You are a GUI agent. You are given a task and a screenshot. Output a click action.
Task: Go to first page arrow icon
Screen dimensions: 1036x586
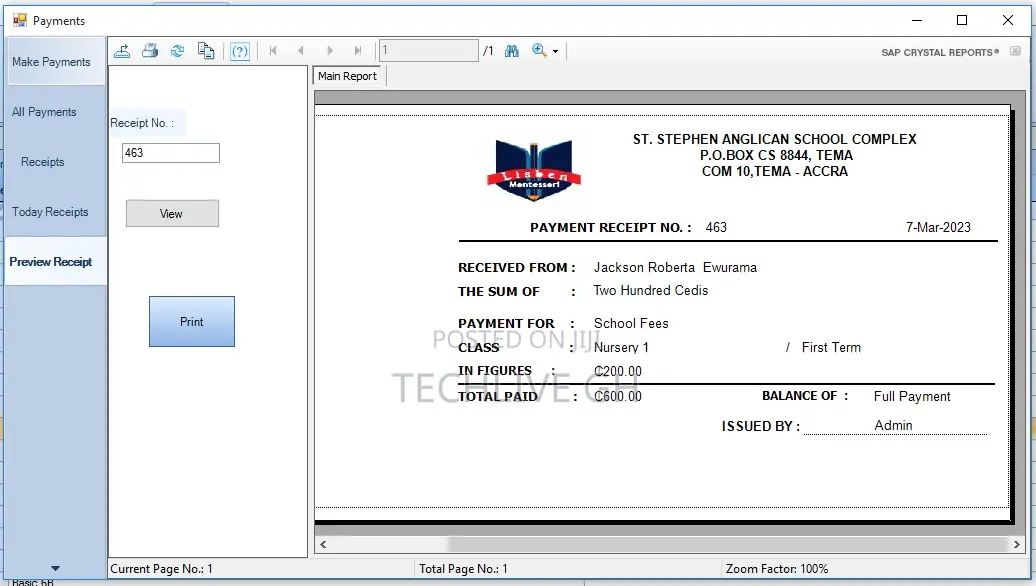[x=273, y=51]
